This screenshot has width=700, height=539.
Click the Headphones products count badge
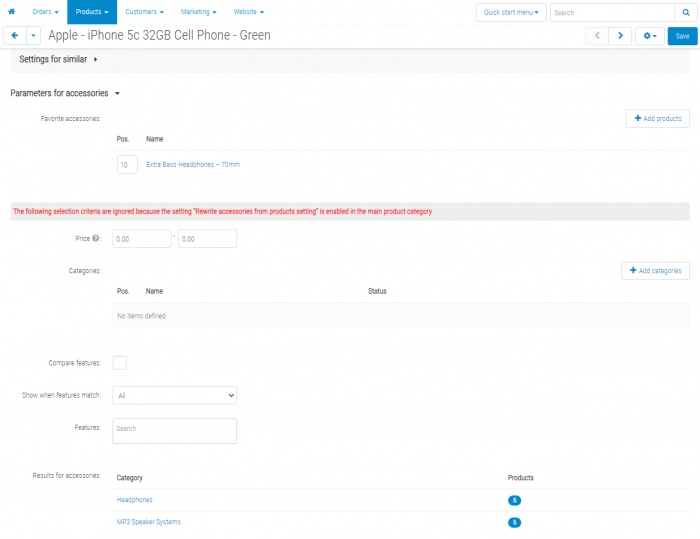(x=514, y=500)
